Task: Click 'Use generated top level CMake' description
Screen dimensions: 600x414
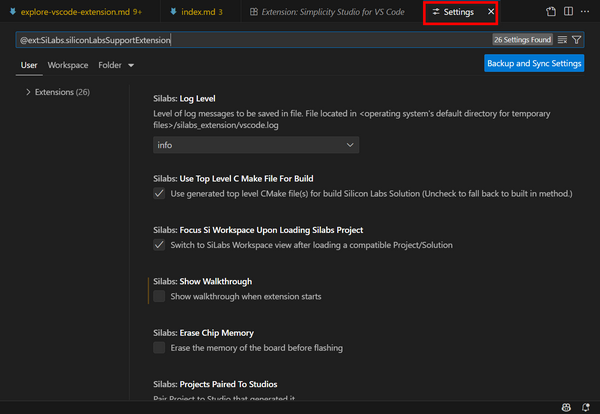Action: coord(372,194)
